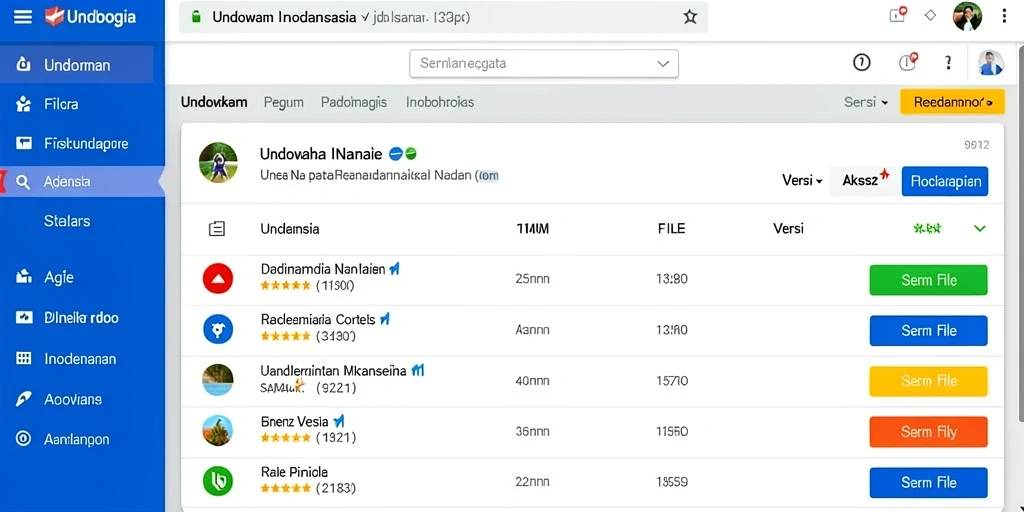Select the Filcra sidebar icon
The height and width of the screenshot is (512, 1024).
click(x=24, y=104)
